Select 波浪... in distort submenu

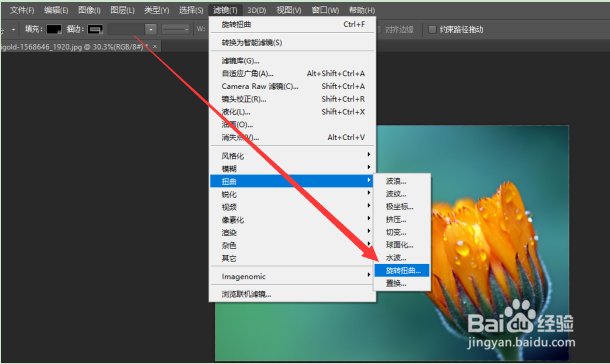pyautogui.click(x=402, y=181)
